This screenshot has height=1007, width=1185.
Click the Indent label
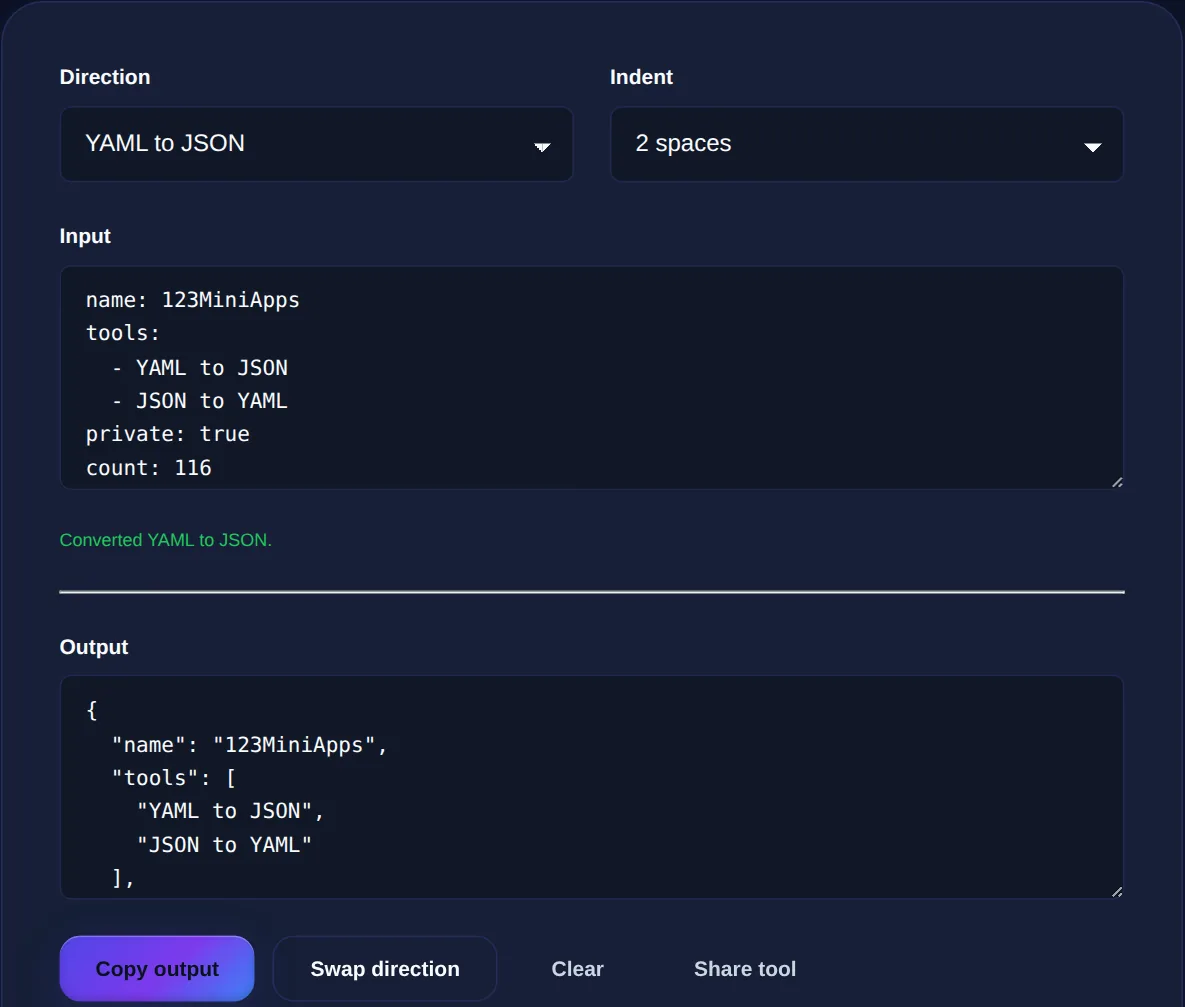[x=641, y=77]
